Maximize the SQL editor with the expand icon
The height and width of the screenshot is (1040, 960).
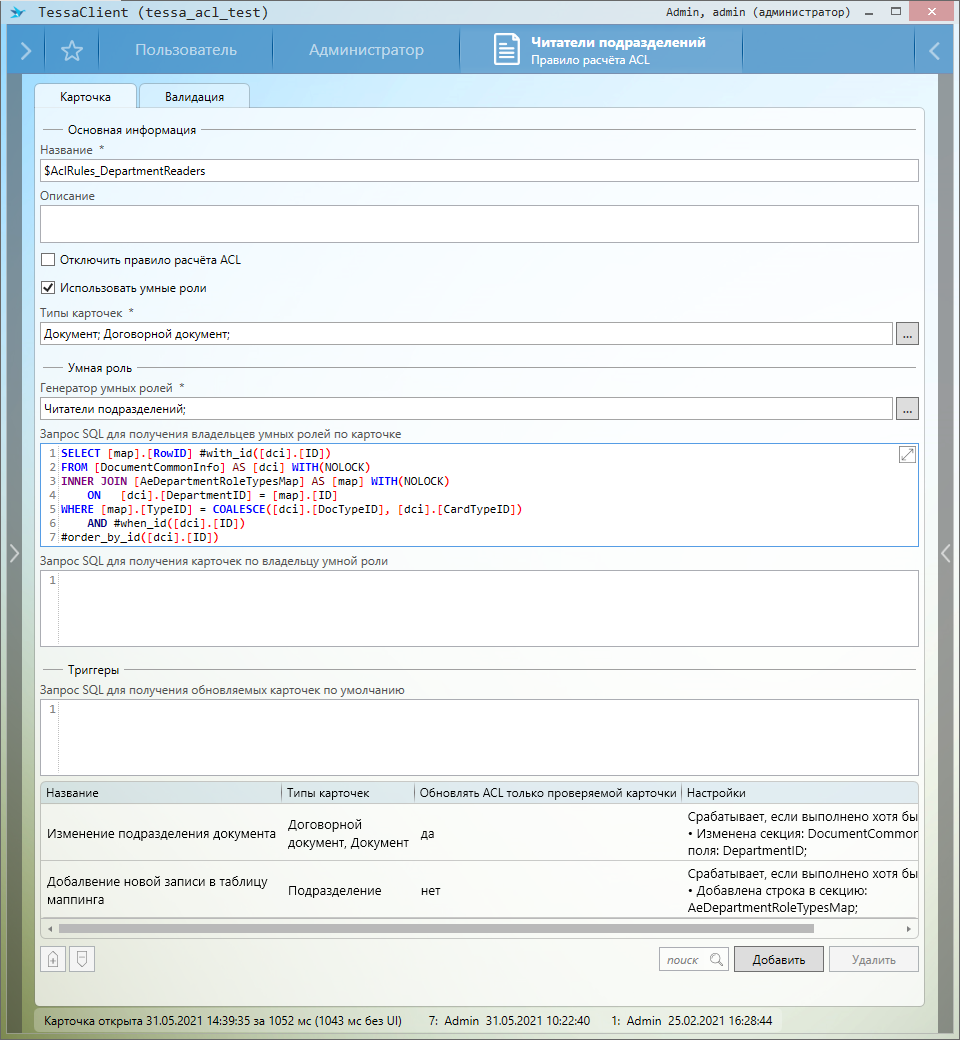[907, 455]
